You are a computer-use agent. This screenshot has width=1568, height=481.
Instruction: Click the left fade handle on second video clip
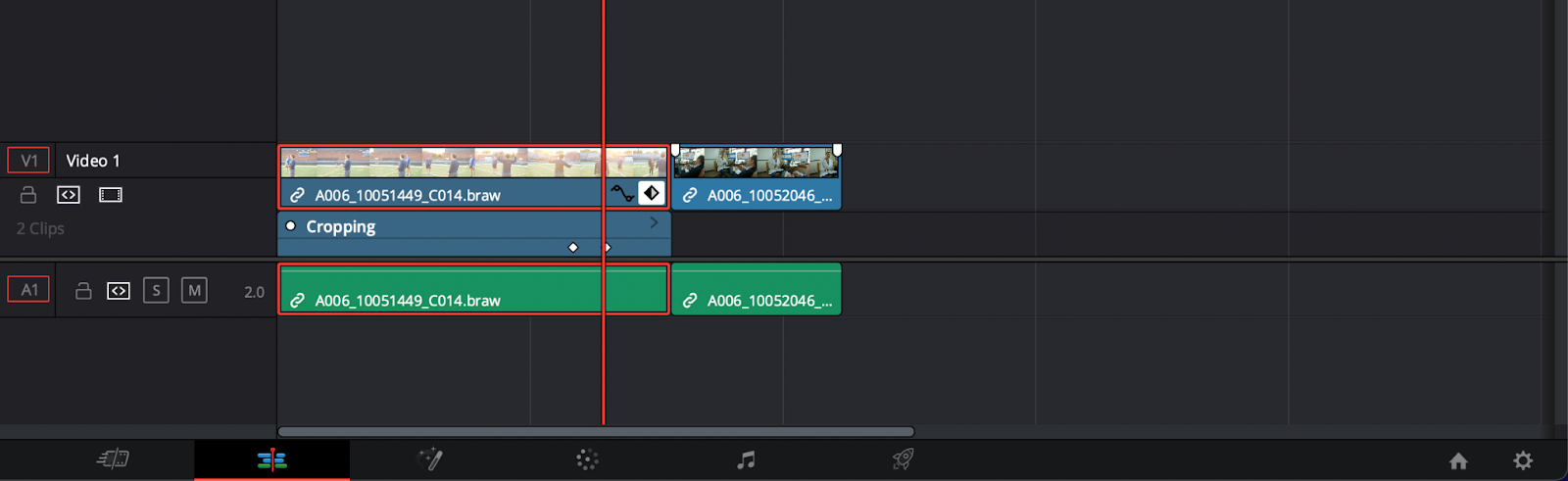pos(675,150)
